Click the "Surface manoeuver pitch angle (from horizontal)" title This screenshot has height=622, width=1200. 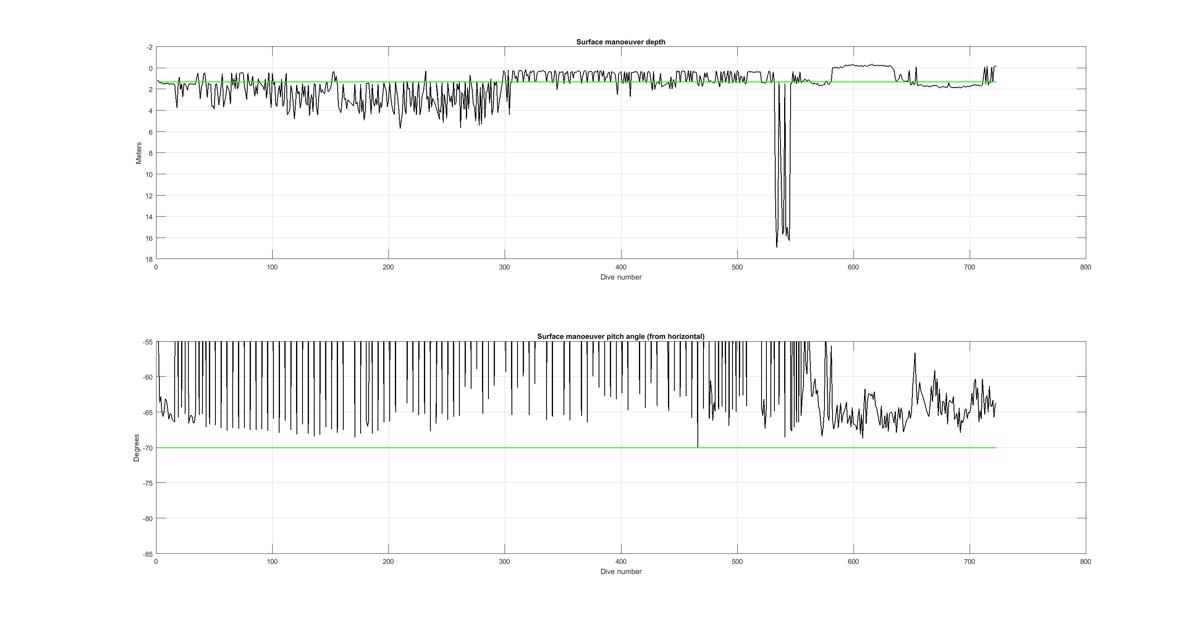coord(620,336)
